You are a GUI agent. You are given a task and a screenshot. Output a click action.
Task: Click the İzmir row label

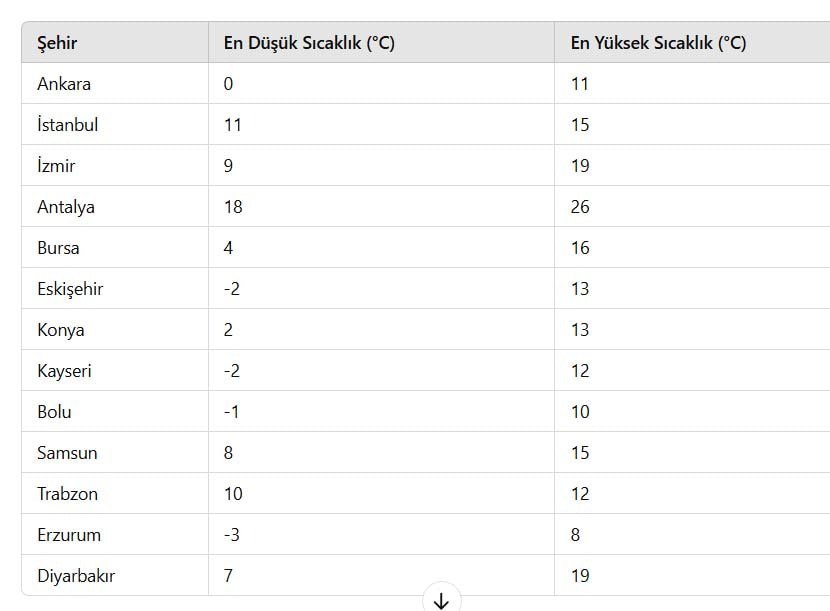56,166
